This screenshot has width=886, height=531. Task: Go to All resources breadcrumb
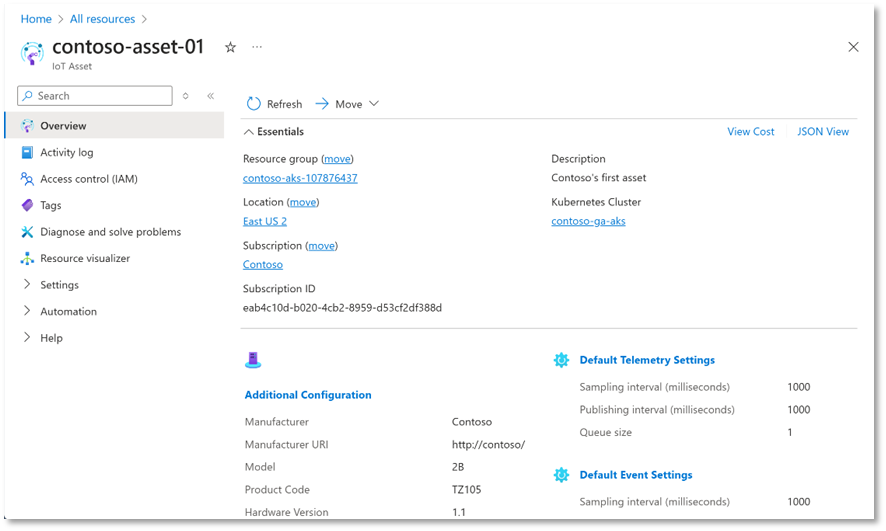point(102,19)
